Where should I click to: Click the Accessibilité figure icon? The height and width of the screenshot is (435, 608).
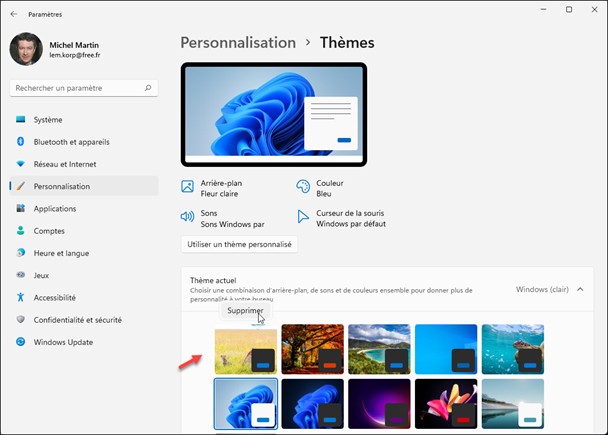(21, 297)
